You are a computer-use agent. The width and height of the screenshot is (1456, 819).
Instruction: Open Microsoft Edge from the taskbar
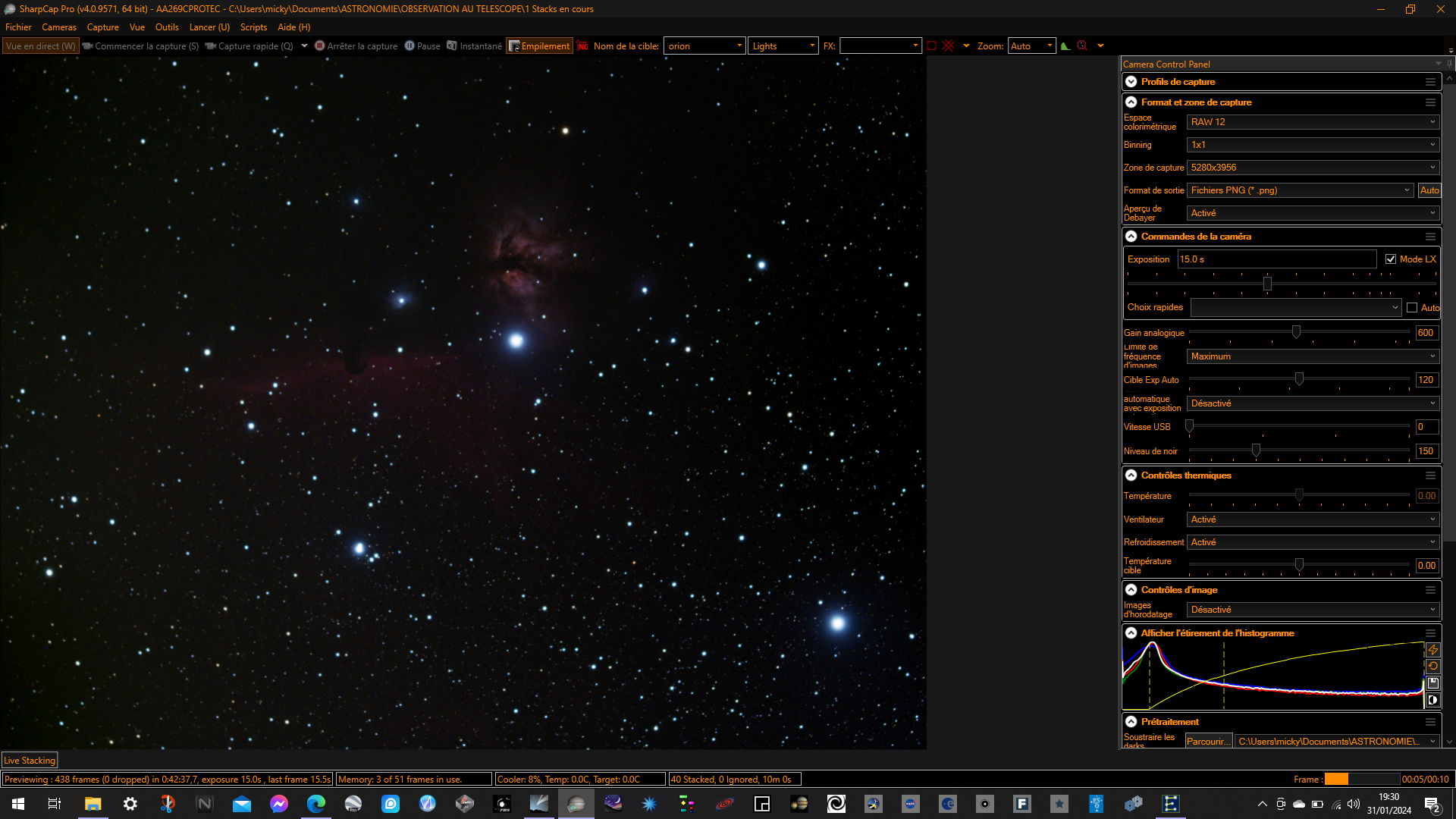pos(315,804)
